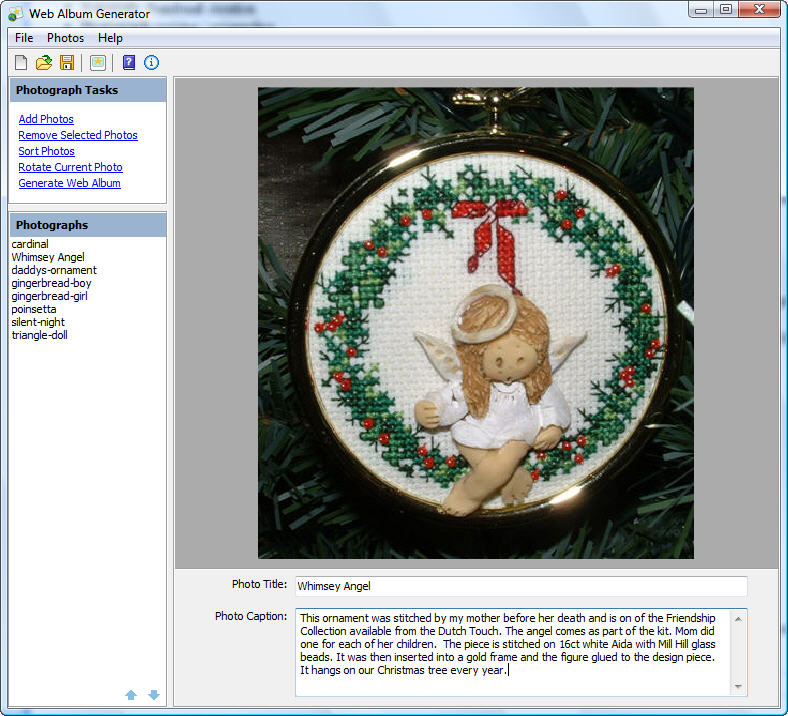Open the Photos menu

(65, 38)
